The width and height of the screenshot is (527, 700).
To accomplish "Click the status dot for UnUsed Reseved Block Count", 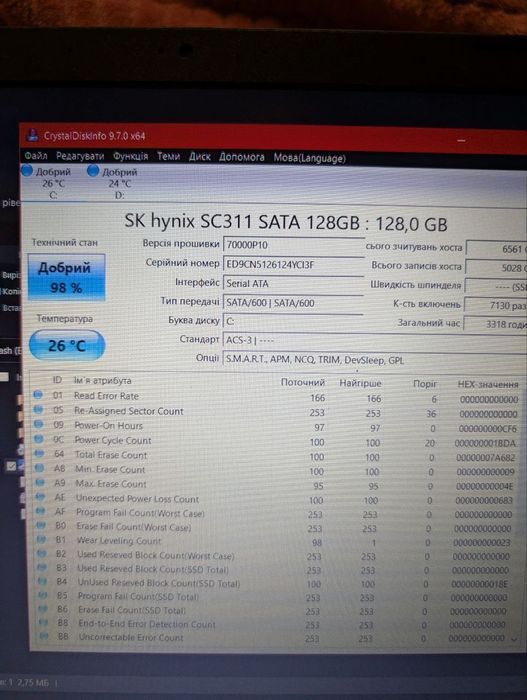I will (42, 581).
